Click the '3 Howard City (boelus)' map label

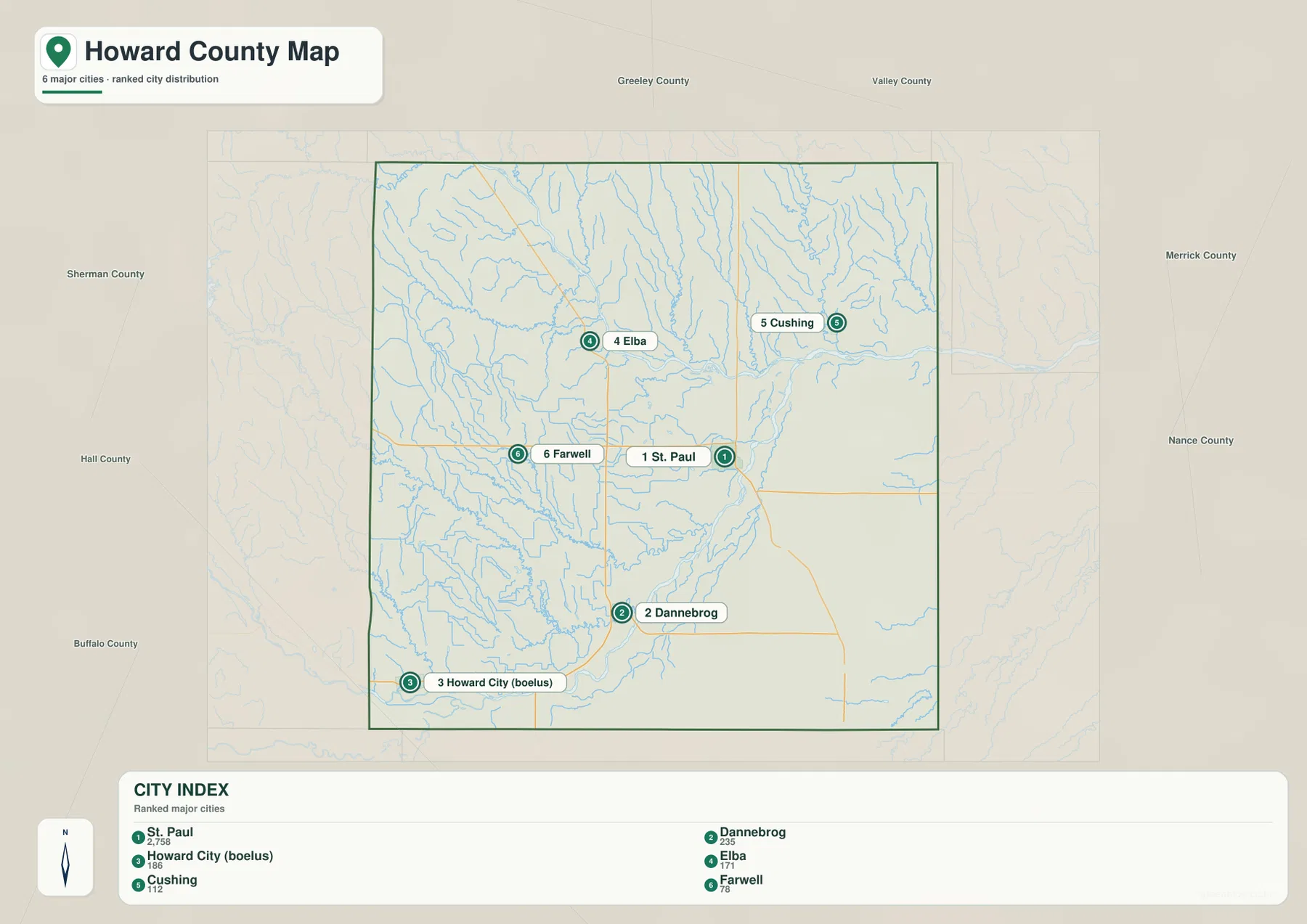click(494, 682)
